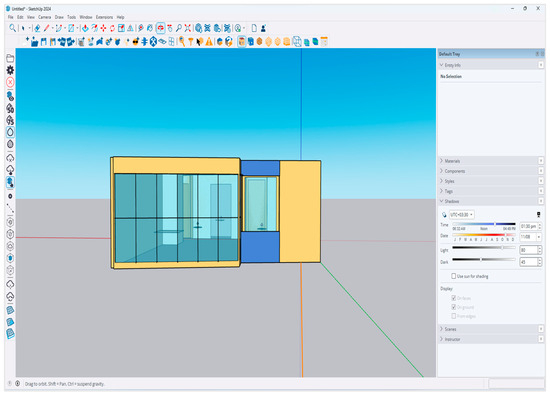Open the shadow date dropdown
550x395 pixels.
[x=539, y=237]
